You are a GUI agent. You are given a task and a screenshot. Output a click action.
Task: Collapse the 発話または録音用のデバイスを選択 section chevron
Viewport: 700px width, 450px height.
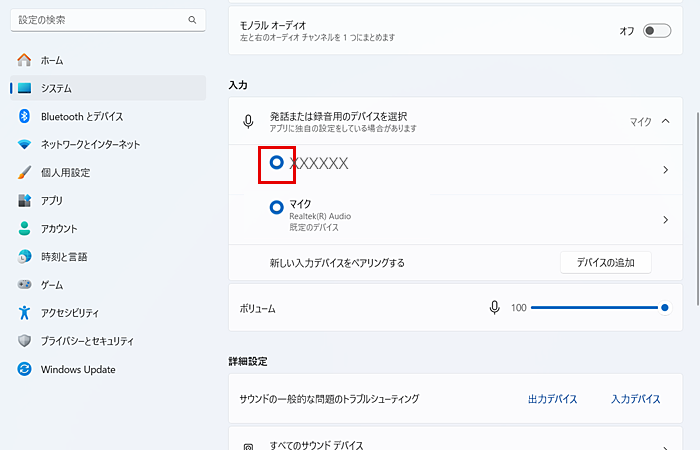(x=666, y=121)
